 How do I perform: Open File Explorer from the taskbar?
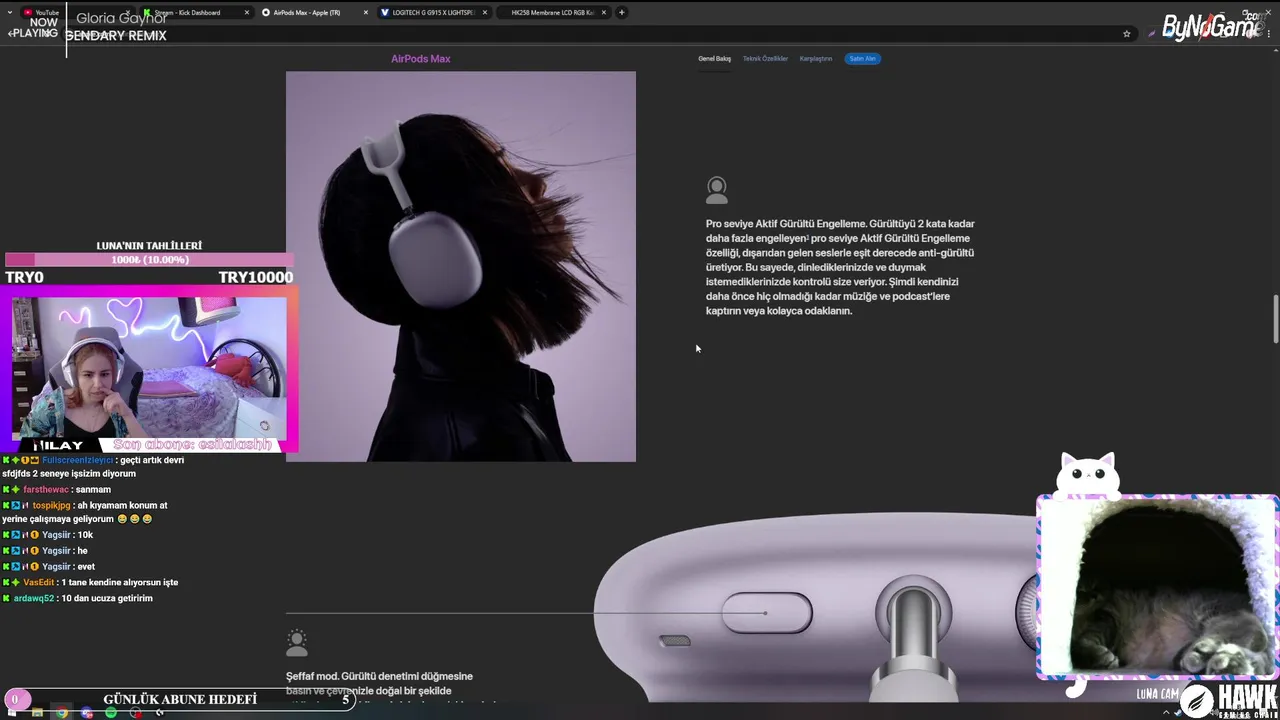[37, 712]
